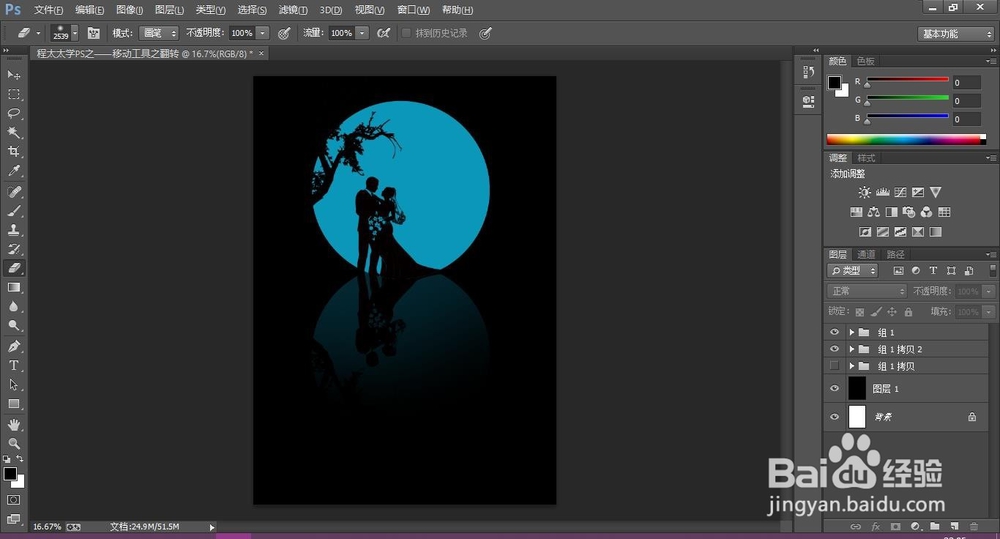Viewport: 1000px width, 539px height.
Task: Click the foreground color swatch in toolbox
Action: click(x=10, y=473)
